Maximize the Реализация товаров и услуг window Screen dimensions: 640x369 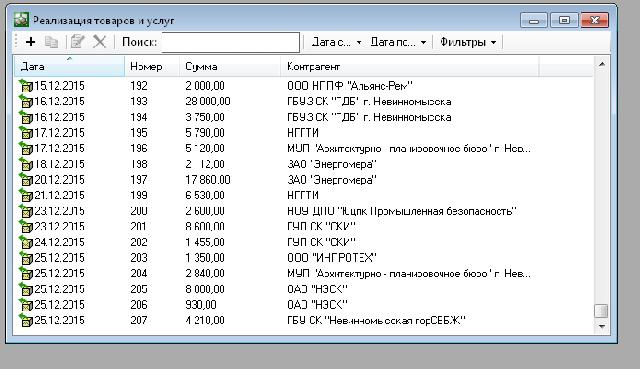pos(564,20)
